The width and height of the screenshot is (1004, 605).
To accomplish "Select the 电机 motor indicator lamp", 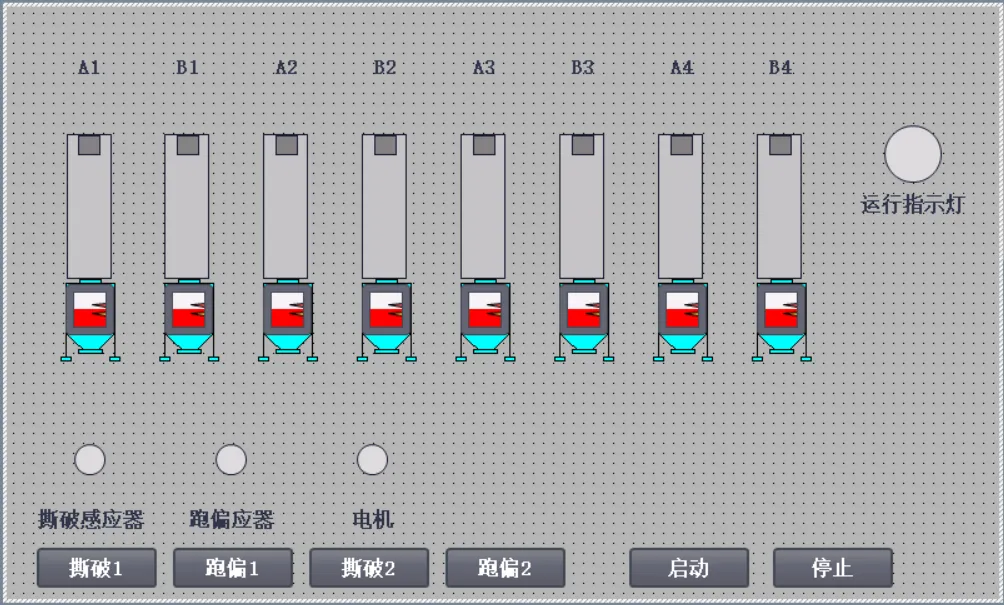I will click(x=372, y=460).
